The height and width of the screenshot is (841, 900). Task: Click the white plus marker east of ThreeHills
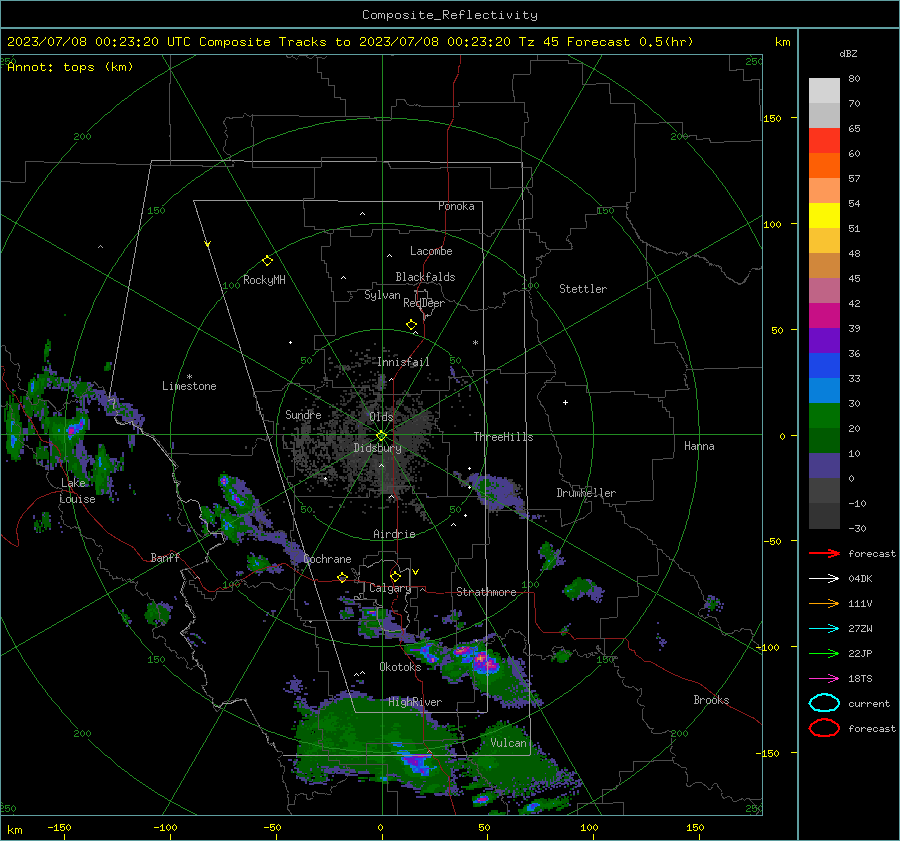565,402
